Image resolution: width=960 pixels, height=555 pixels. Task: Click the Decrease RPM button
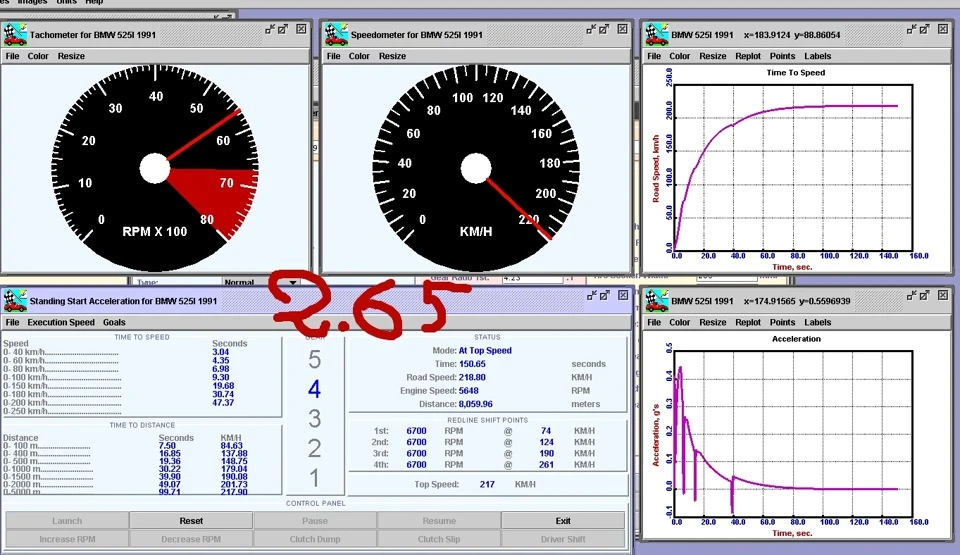point(191,539)
